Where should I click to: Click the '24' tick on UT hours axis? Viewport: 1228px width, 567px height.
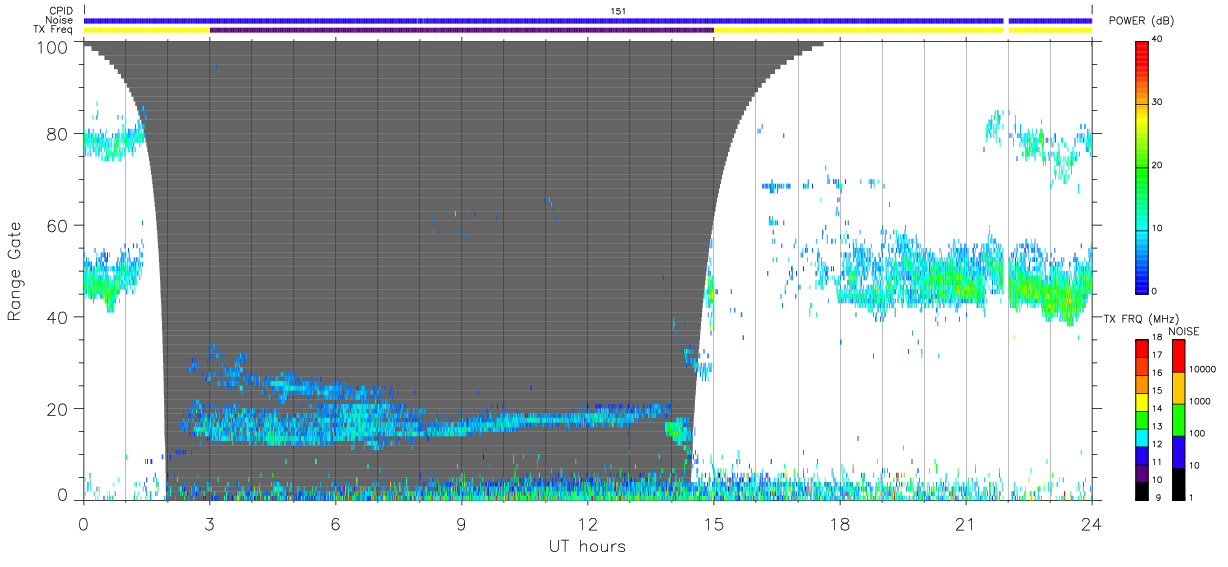point(1092,523)
